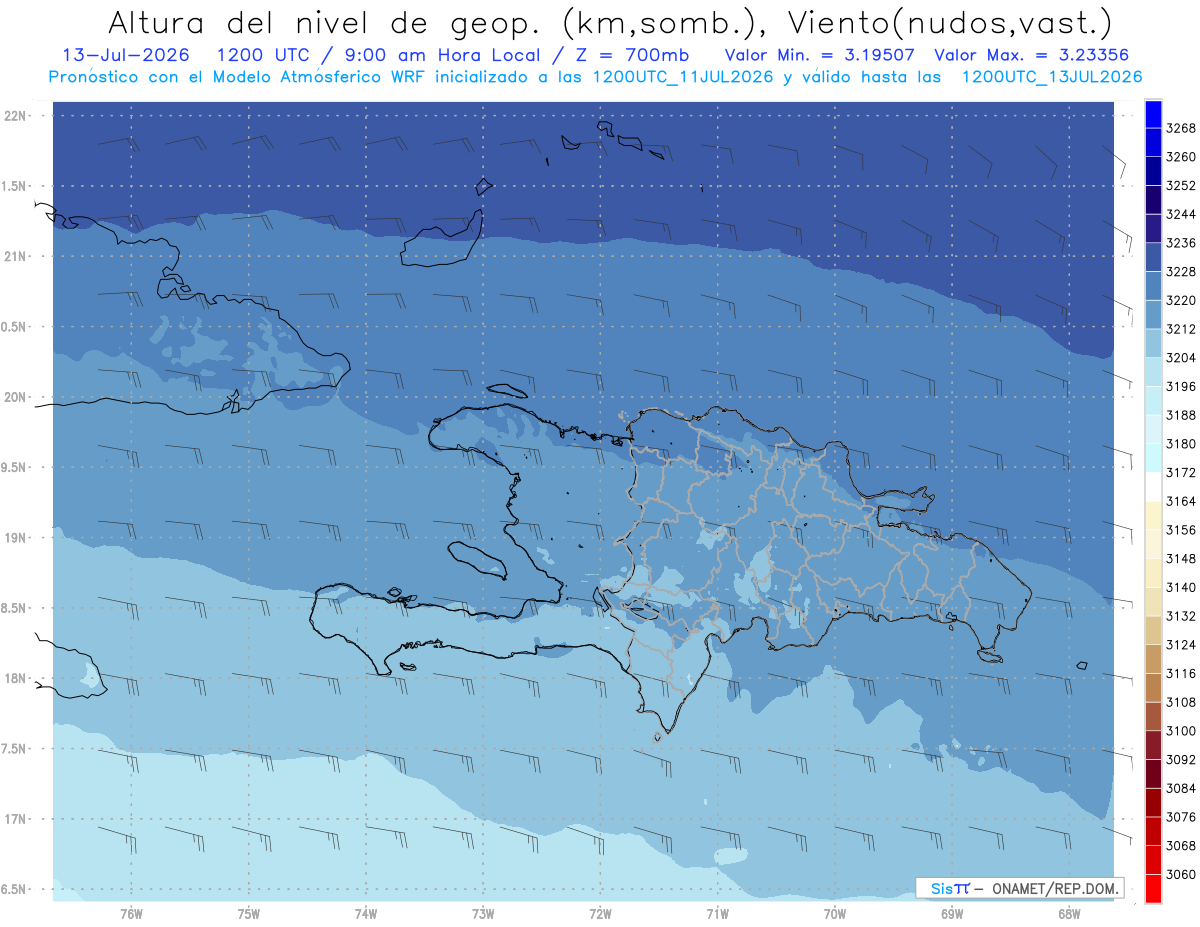Click the '3268' colorbar value
Image resolution: width=1200 pixels, height=927 pixels.
[x=1181, y=128]
